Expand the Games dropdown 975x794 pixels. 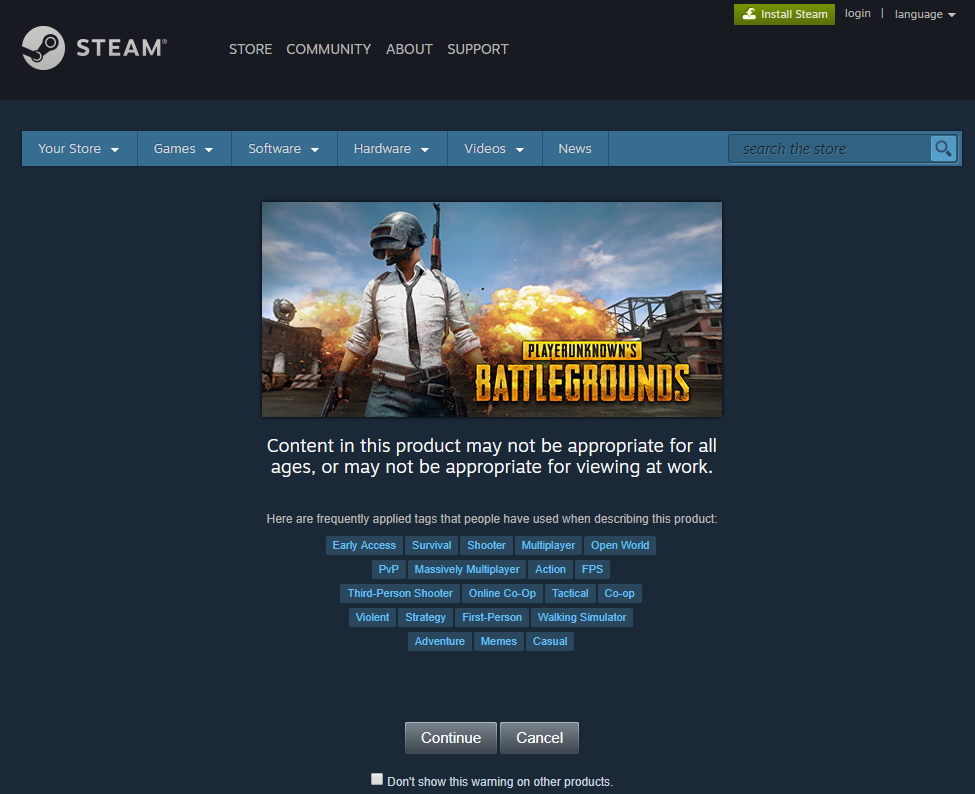(184, 149)
